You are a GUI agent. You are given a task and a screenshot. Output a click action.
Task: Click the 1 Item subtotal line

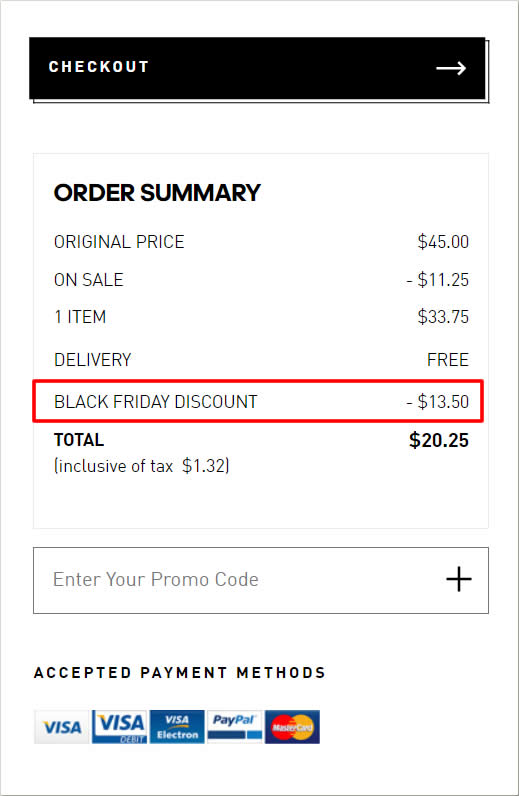[x=261, y=317]
